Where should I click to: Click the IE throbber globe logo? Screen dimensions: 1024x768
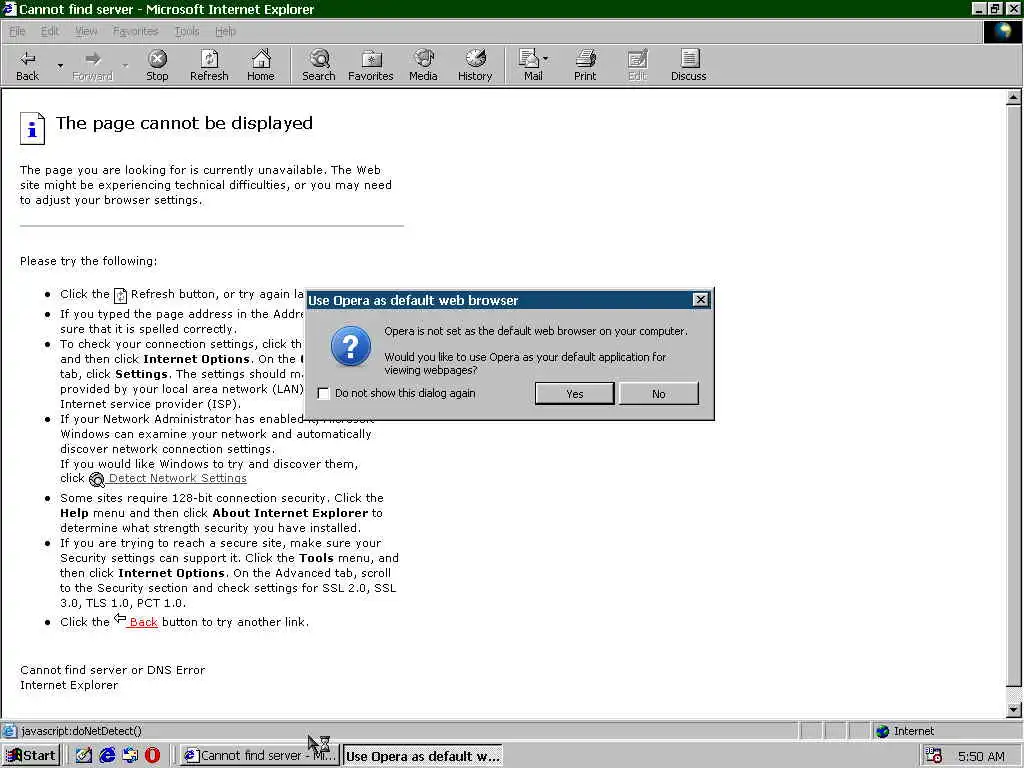1002,32
